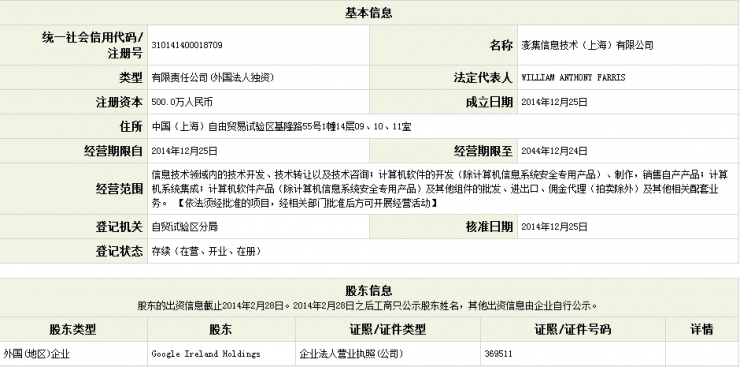740x367 pixels.
Task: Click the 基本信息 section header
Action: [x=368, y=13]
